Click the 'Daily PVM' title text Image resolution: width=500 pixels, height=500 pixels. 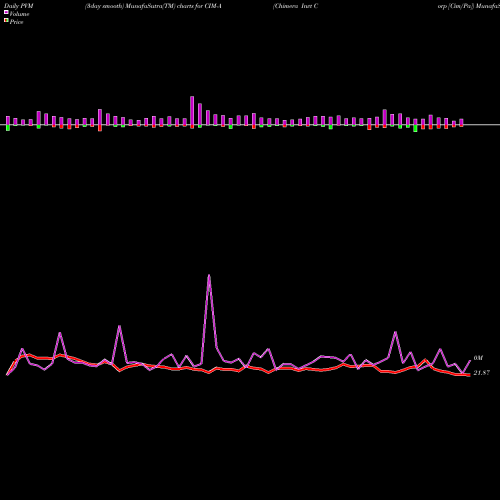click(x=19, y=6)
